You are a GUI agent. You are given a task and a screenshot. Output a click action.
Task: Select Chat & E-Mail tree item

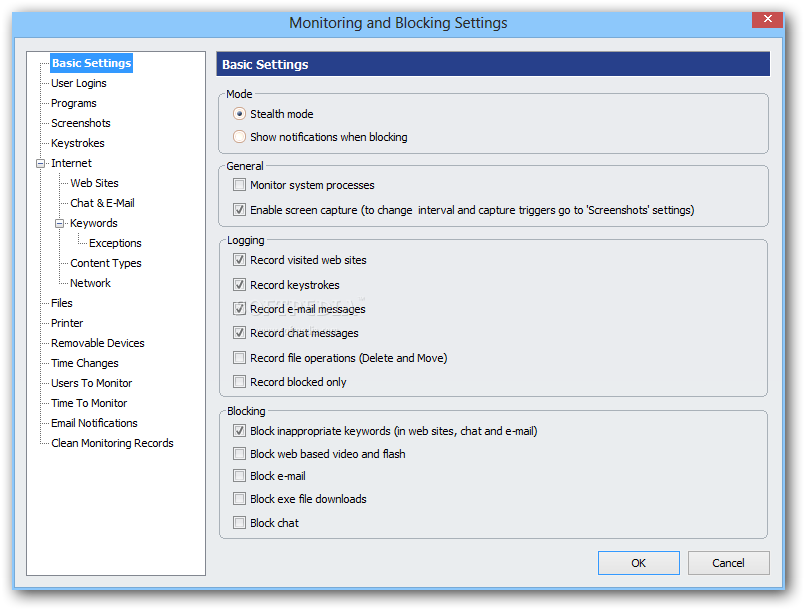102,203
